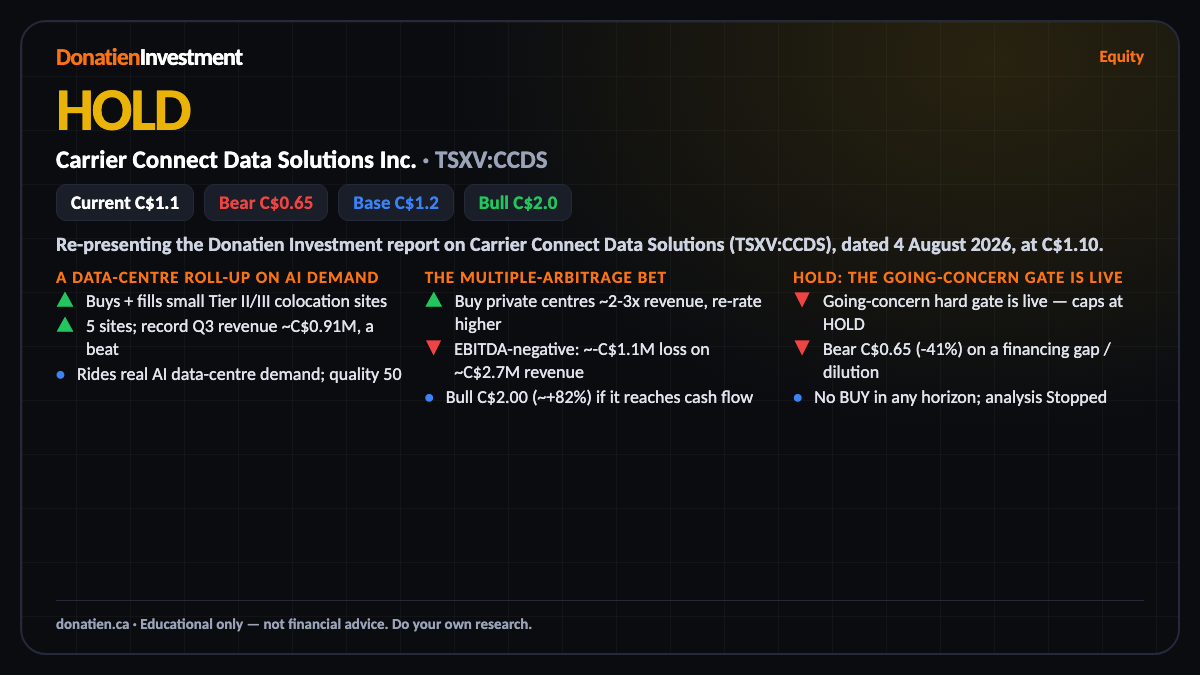Click the red down-triangle next to 'EBITDA-negative'
The height and width of the screenshot is (675, 1200).
coord(433,348)
